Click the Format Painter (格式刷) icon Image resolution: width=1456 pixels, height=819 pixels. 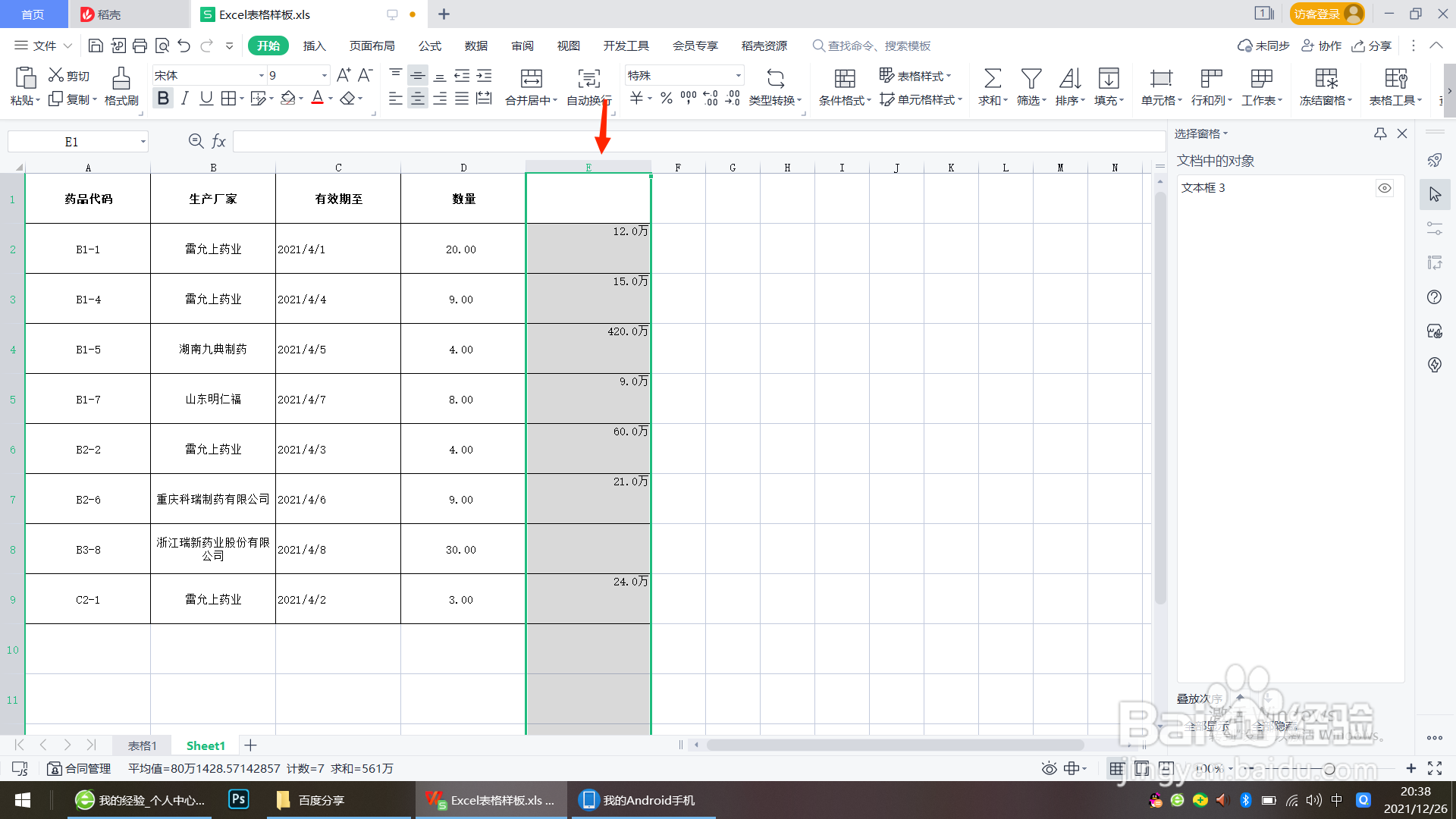click(121, 79)
